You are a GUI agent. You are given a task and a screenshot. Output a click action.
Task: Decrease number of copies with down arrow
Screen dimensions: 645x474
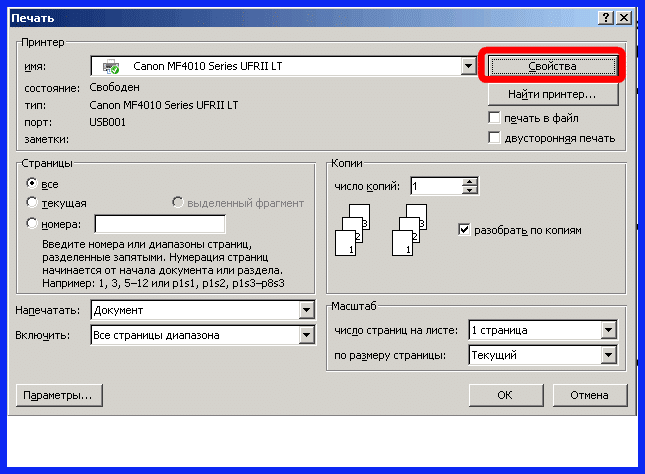pos(469,190)
